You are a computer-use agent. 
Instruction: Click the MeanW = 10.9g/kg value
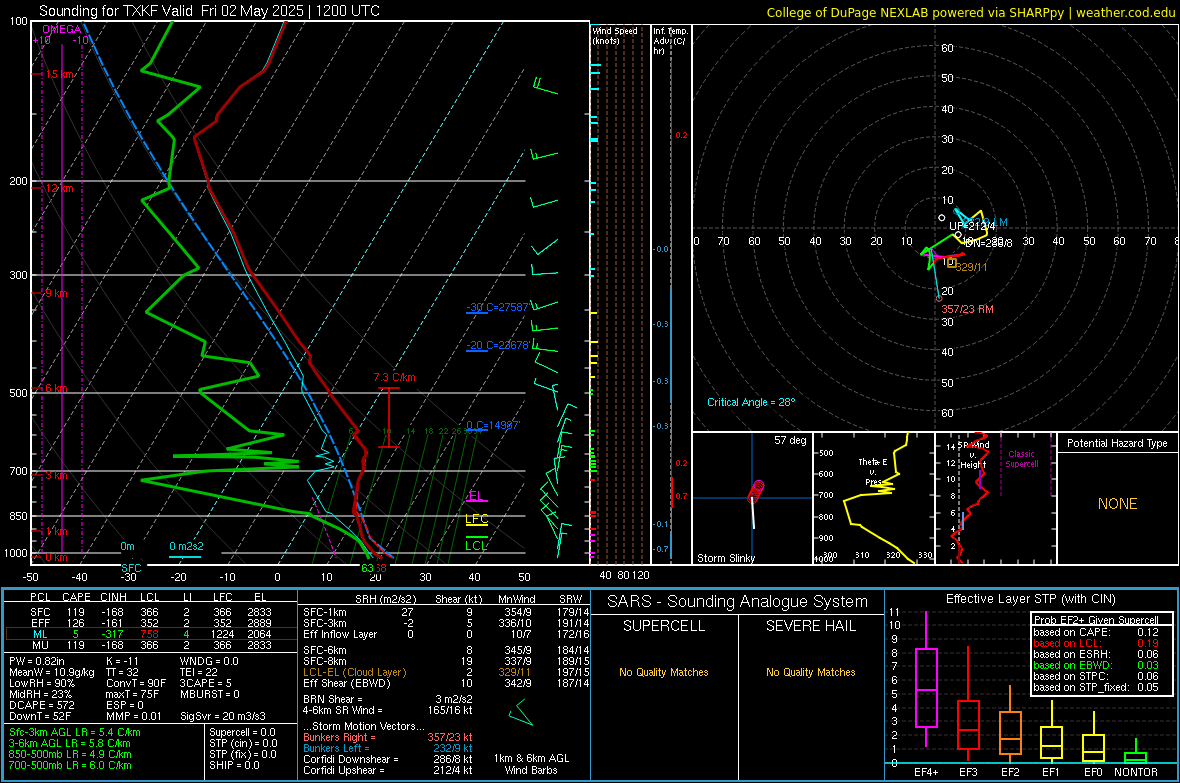click(x=52, y=672)
